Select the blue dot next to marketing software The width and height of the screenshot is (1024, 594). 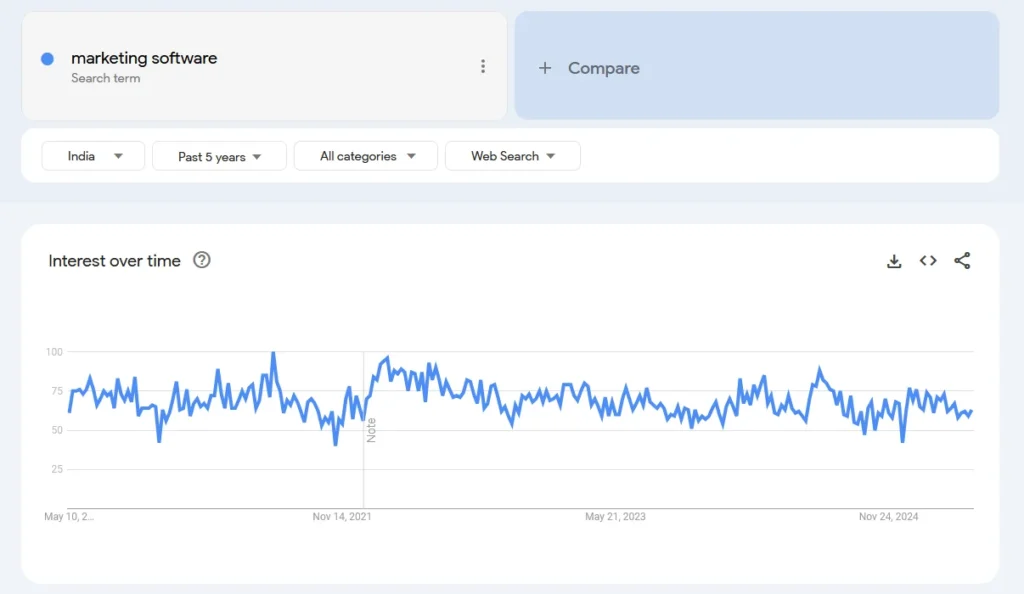(x=45, y=58)
